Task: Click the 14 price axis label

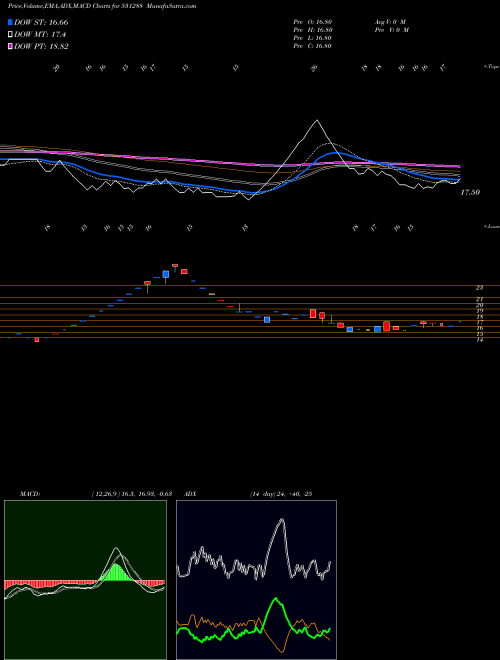Action: [x=479, y=340]
